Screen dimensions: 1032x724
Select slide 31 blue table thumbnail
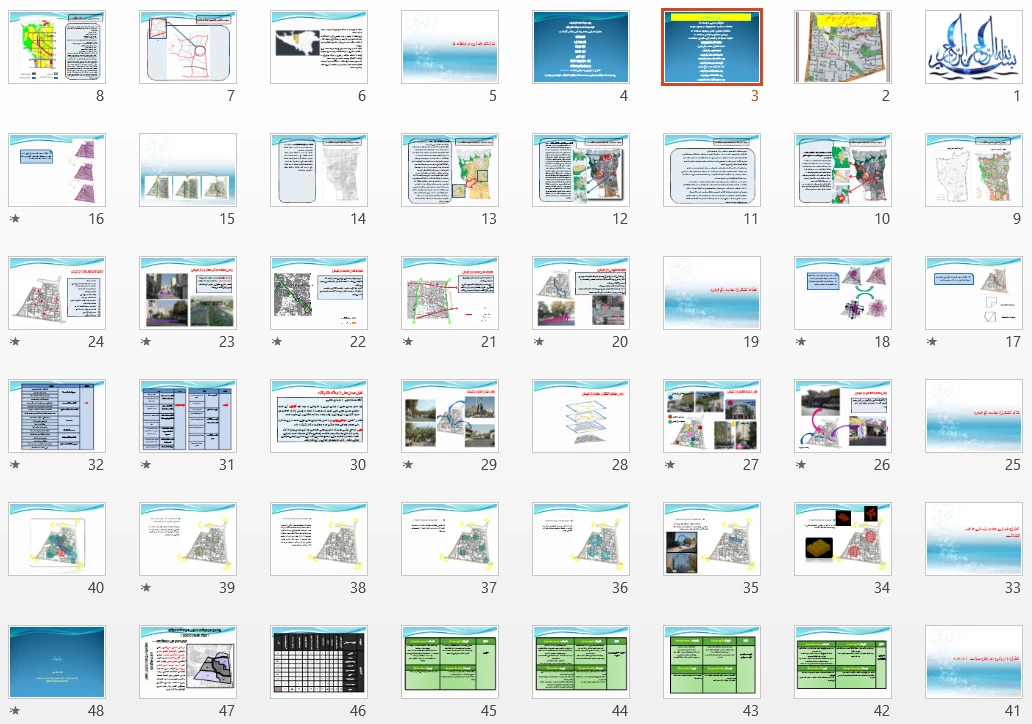tap(187, 416)
